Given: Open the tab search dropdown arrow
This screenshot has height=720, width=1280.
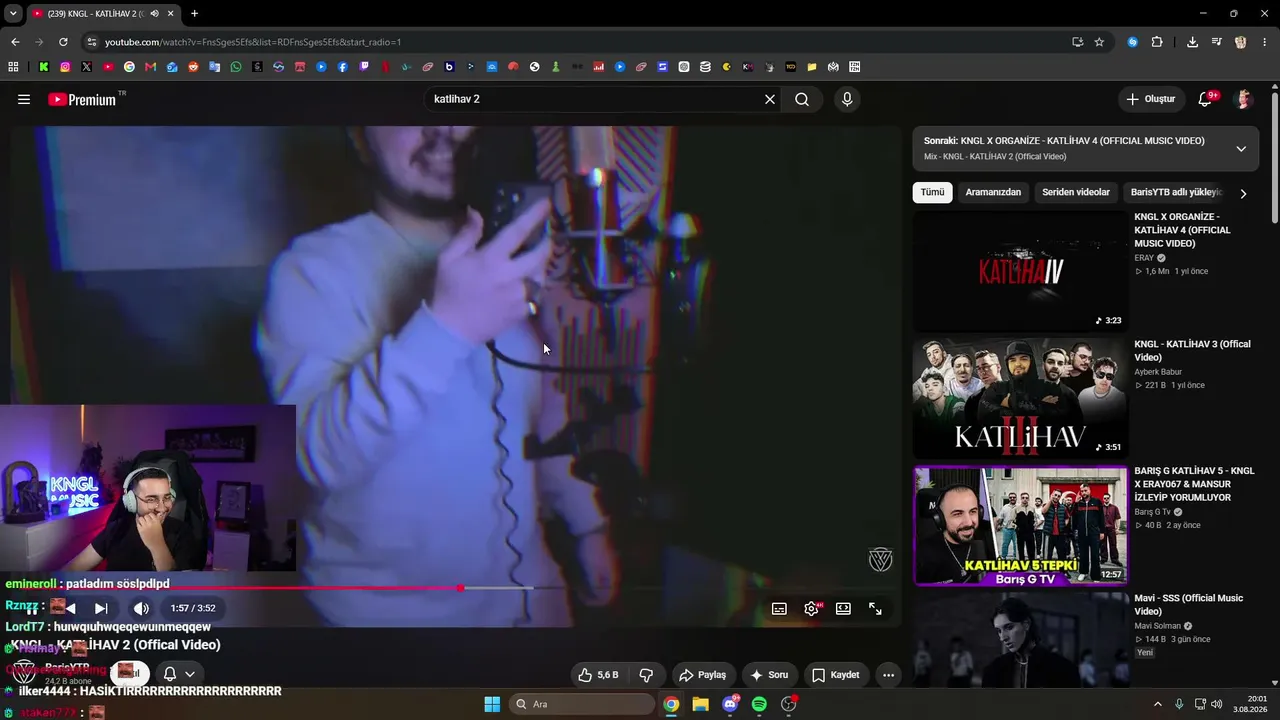Looking at the screenshot, I should coord(13,14).
